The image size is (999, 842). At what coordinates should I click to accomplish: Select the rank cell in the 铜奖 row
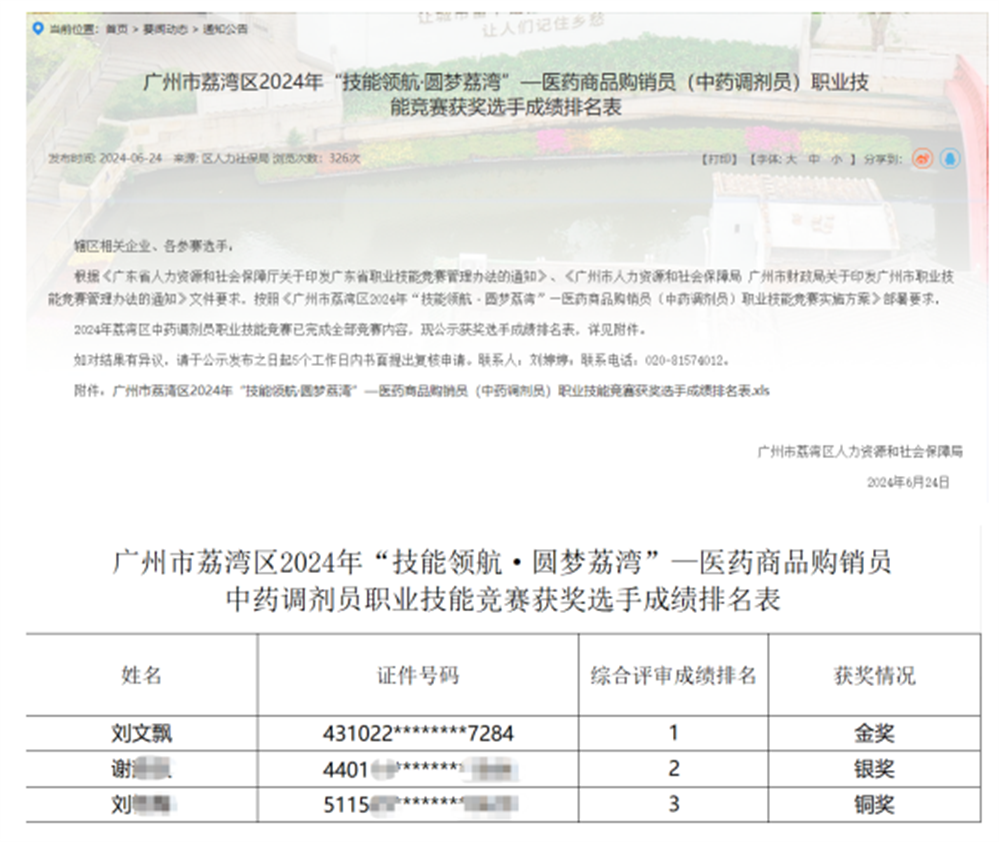click(x=673, y=805)
